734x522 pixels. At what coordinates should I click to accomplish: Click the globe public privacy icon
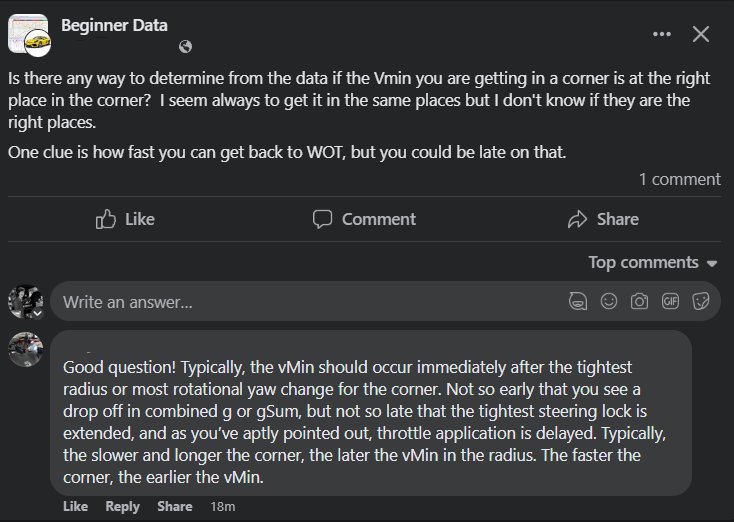click(x=185, y=46)
